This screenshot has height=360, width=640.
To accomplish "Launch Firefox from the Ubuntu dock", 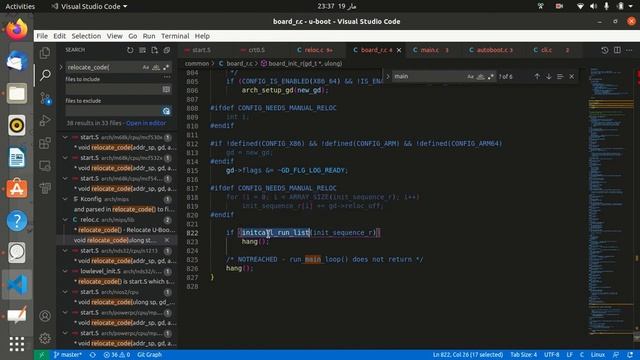I will 17,29.
